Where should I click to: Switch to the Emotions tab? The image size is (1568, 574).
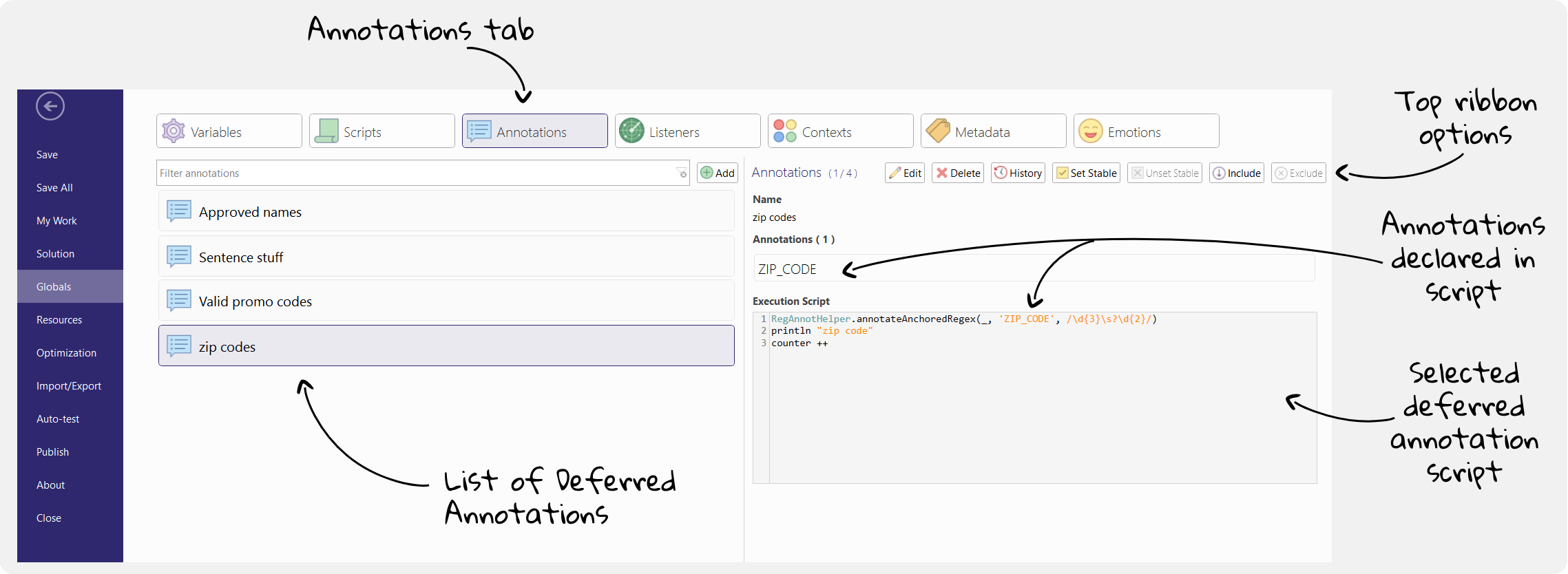point(1147,131)
